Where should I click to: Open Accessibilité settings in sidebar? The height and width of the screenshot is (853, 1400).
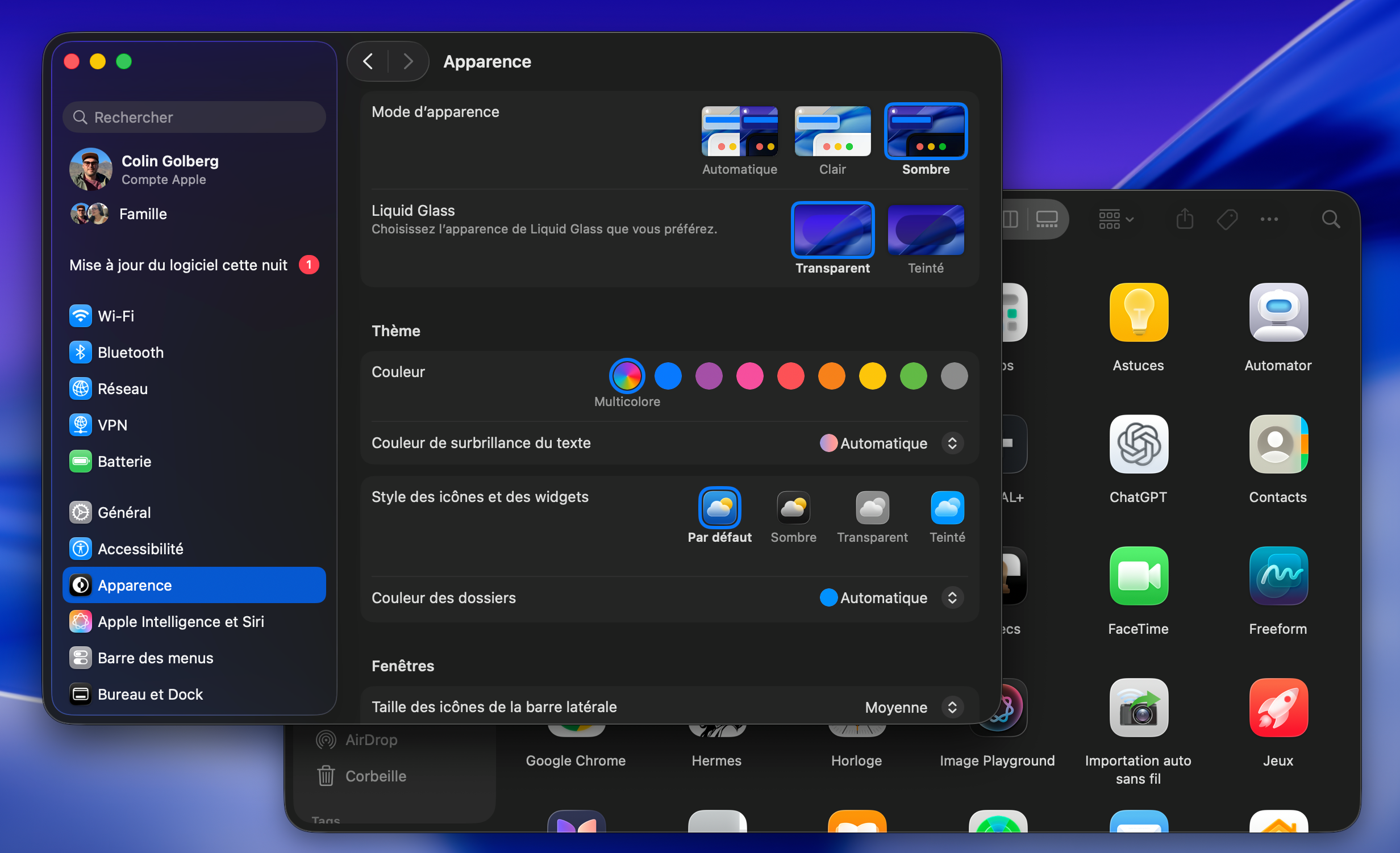(x=194, y=549)
